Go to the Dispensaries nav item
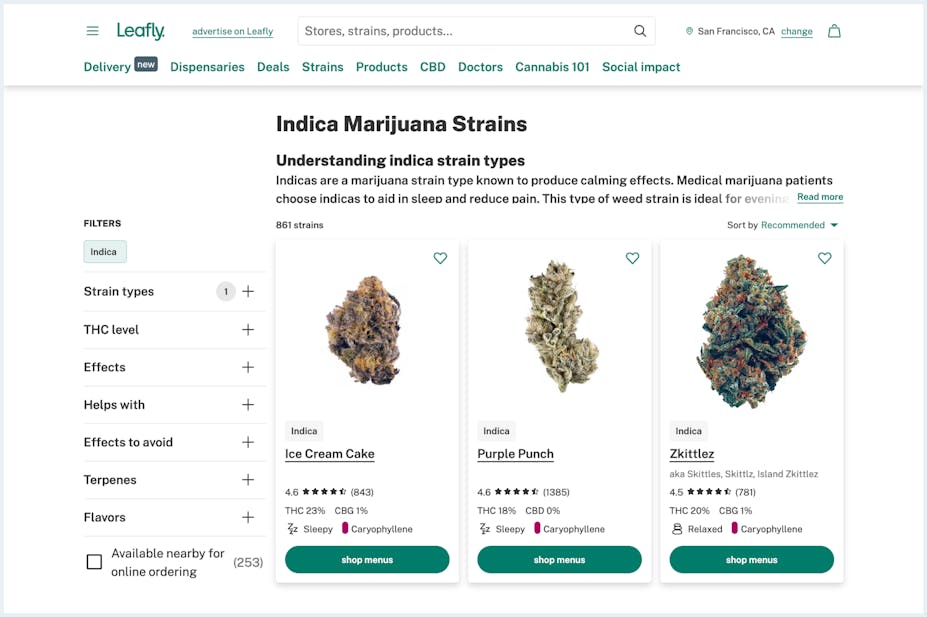The image size is (927, 617). click(207, 67)
